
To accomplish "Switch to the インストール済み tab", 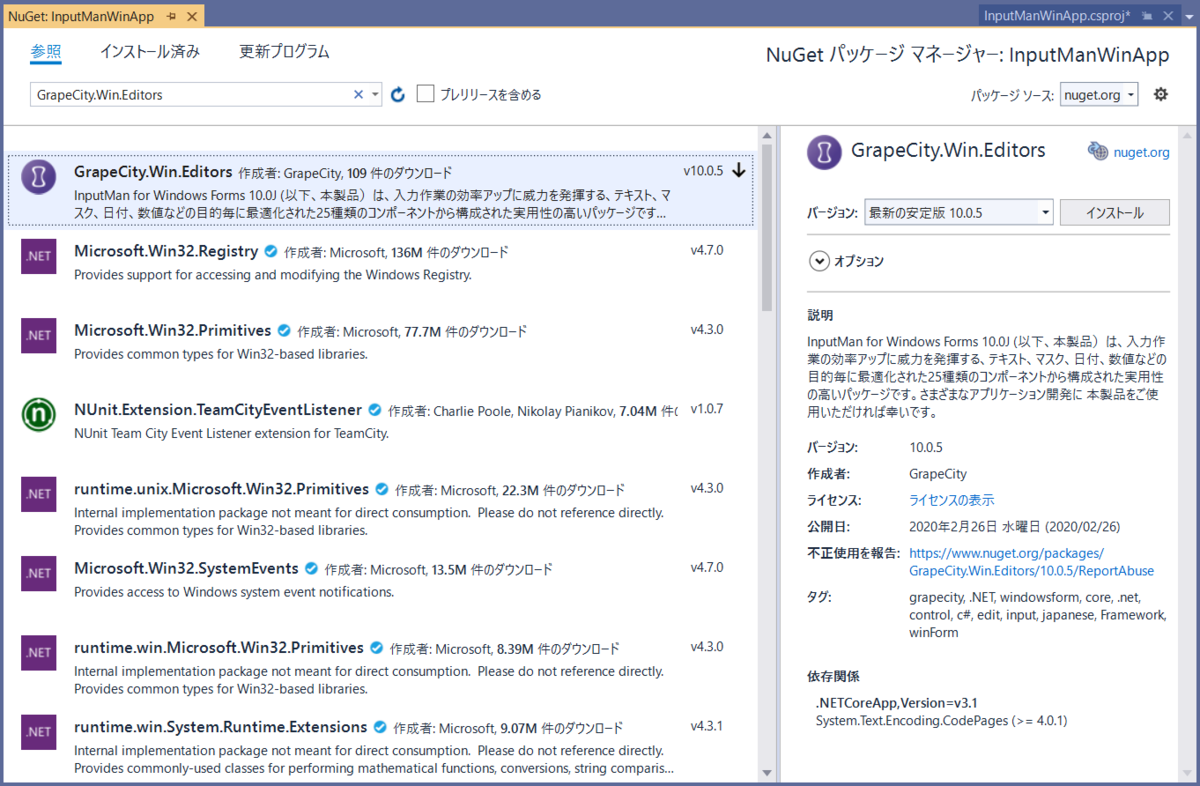I will click(x=150, y=52).
